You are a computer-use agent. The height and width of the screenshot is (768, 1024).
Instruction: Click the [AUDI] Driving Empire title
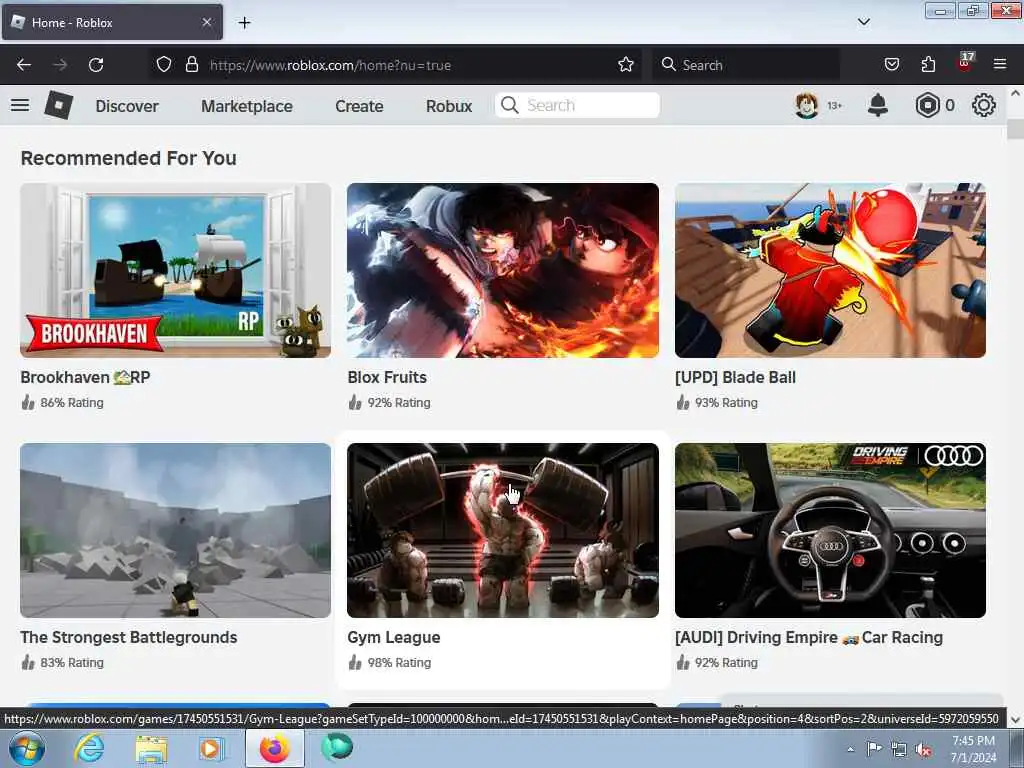pyautogui.click(x=808, y=637)
